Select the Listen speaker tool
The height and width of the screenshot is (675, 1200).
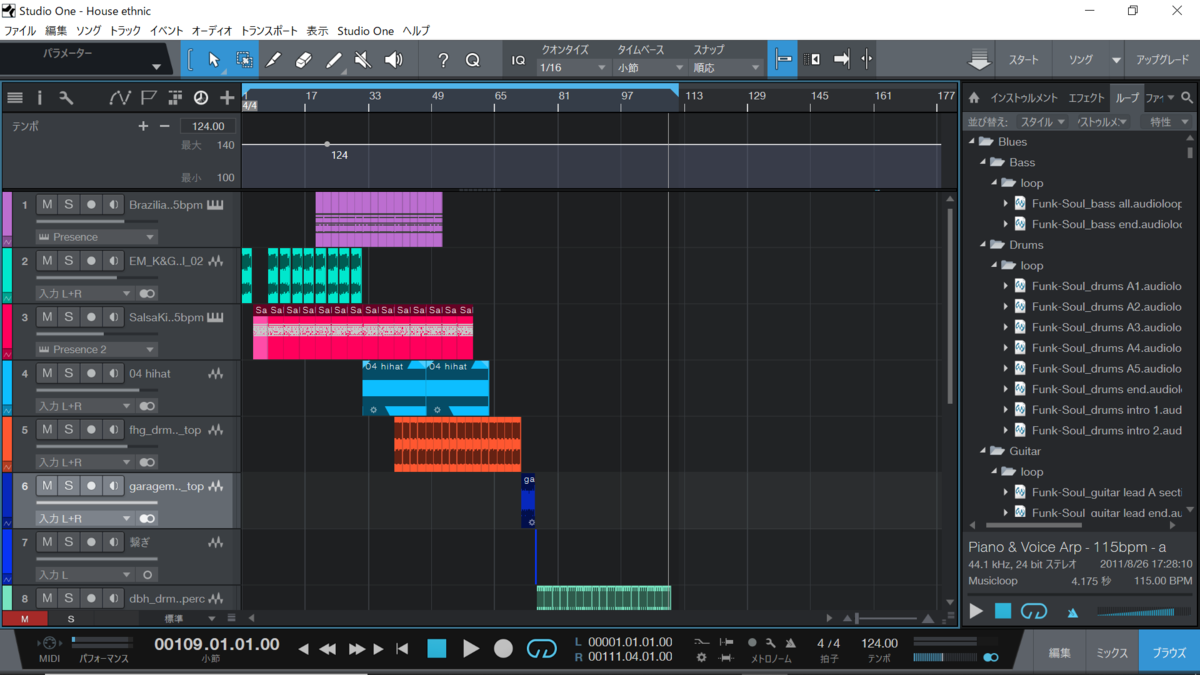pos(394,60)
